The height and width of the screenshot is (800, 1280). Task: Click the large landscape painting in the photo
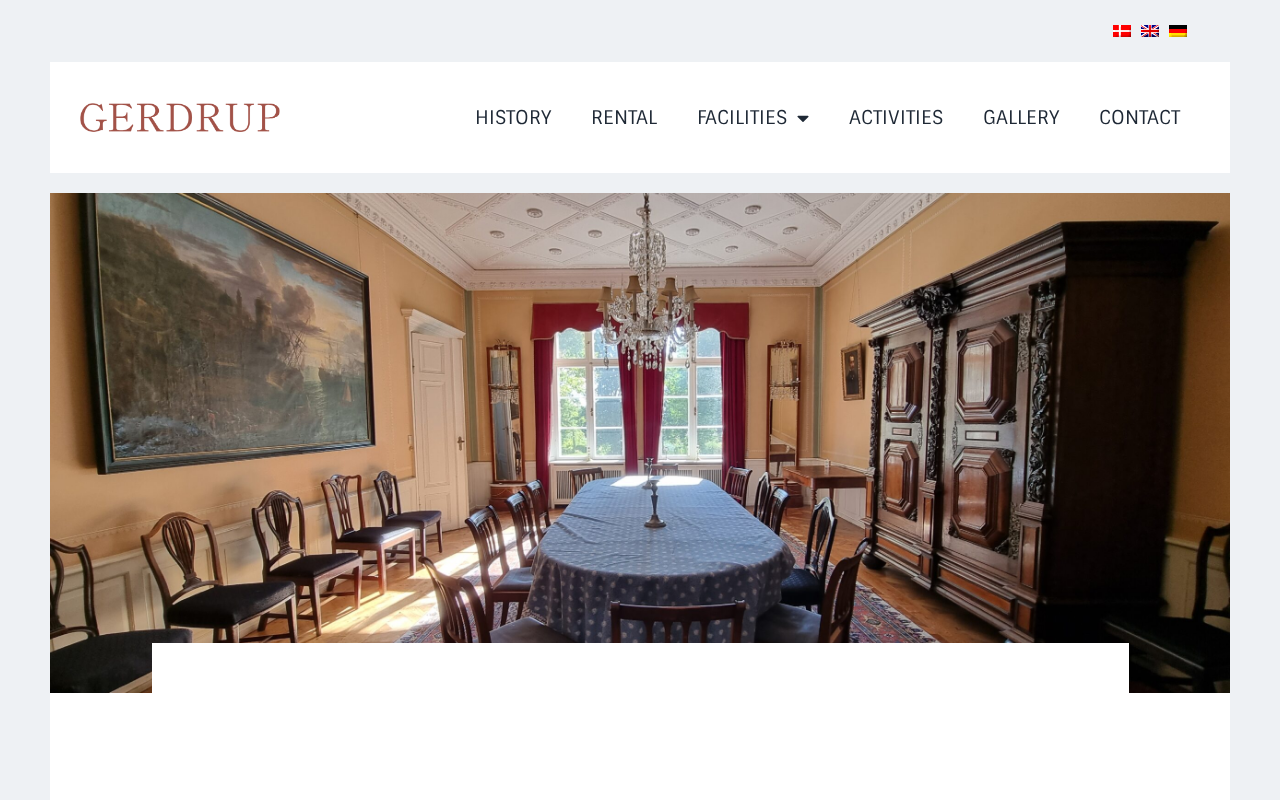[230, 330]
